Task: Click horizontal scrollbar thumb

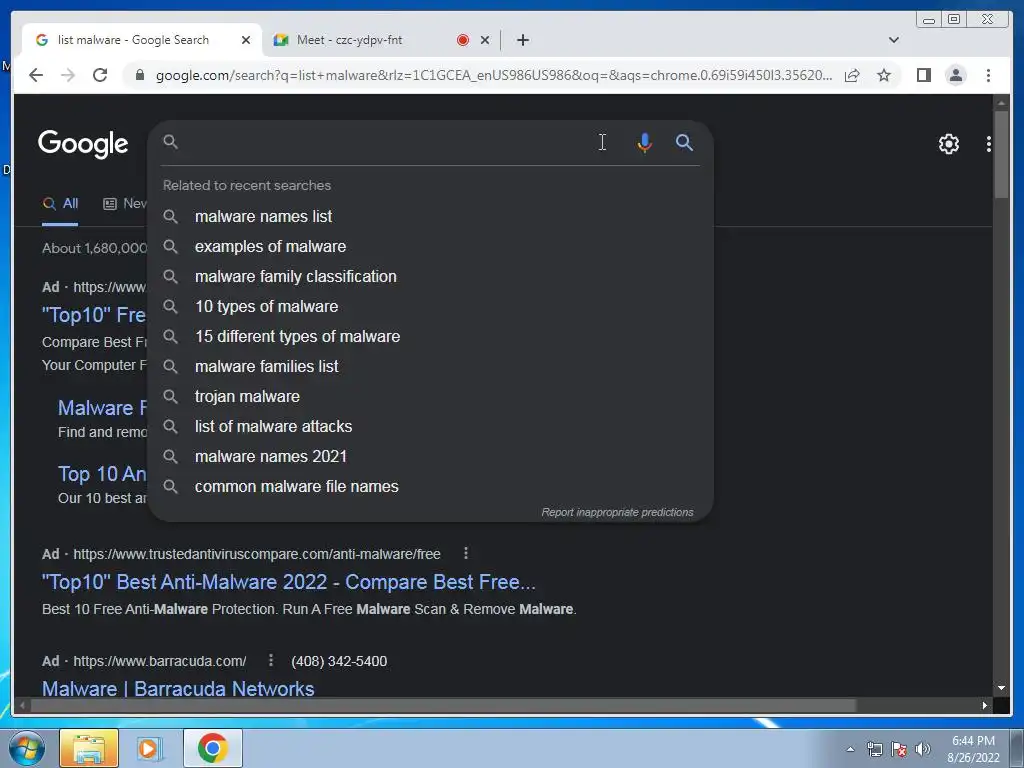Action: click(442, 705)
